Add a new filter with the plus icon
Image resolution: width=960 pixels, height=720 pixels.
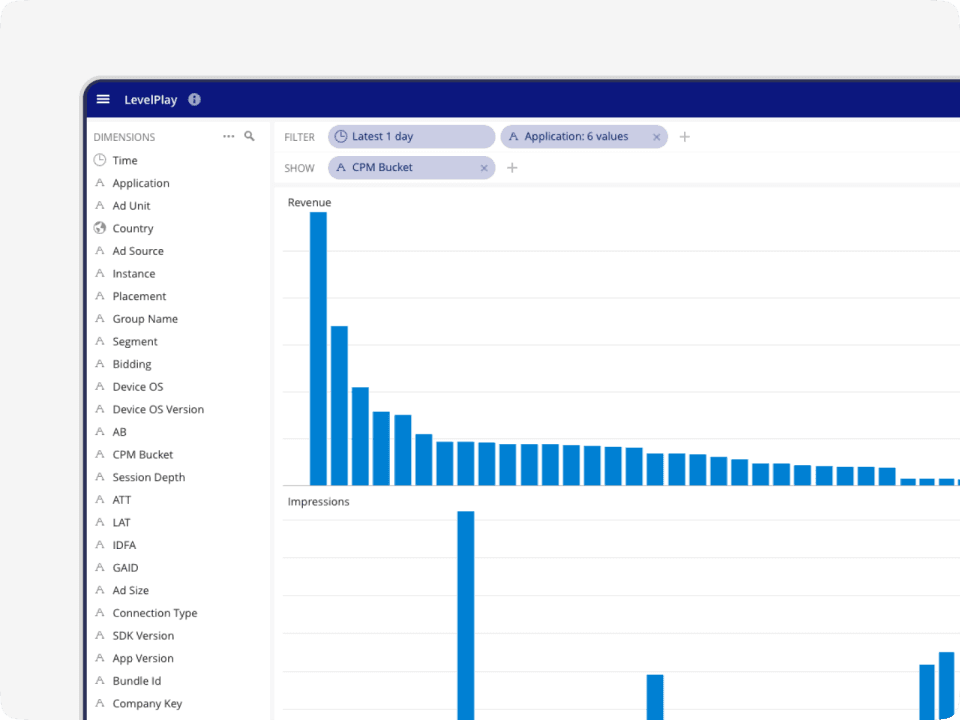(x=684, y=137)
